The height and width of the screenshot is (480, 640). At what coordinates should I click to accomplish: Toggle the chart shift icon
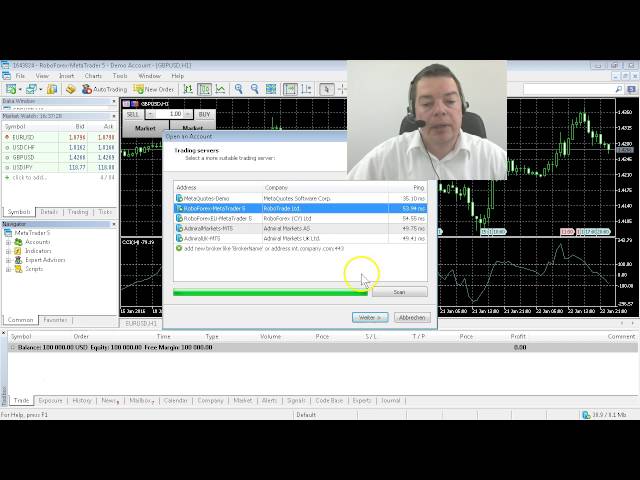(306, 89)
